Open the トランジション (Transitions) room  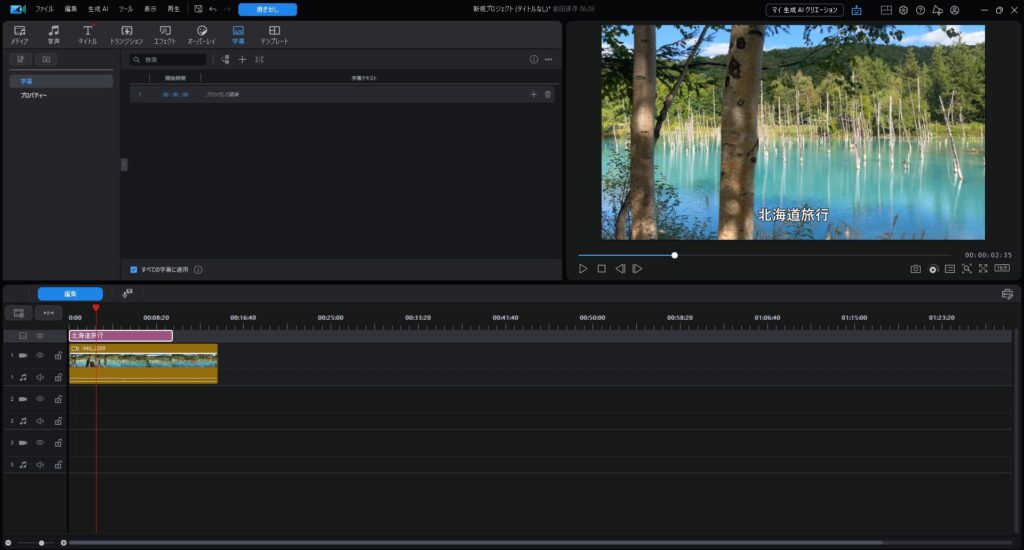tap(126, 34)
